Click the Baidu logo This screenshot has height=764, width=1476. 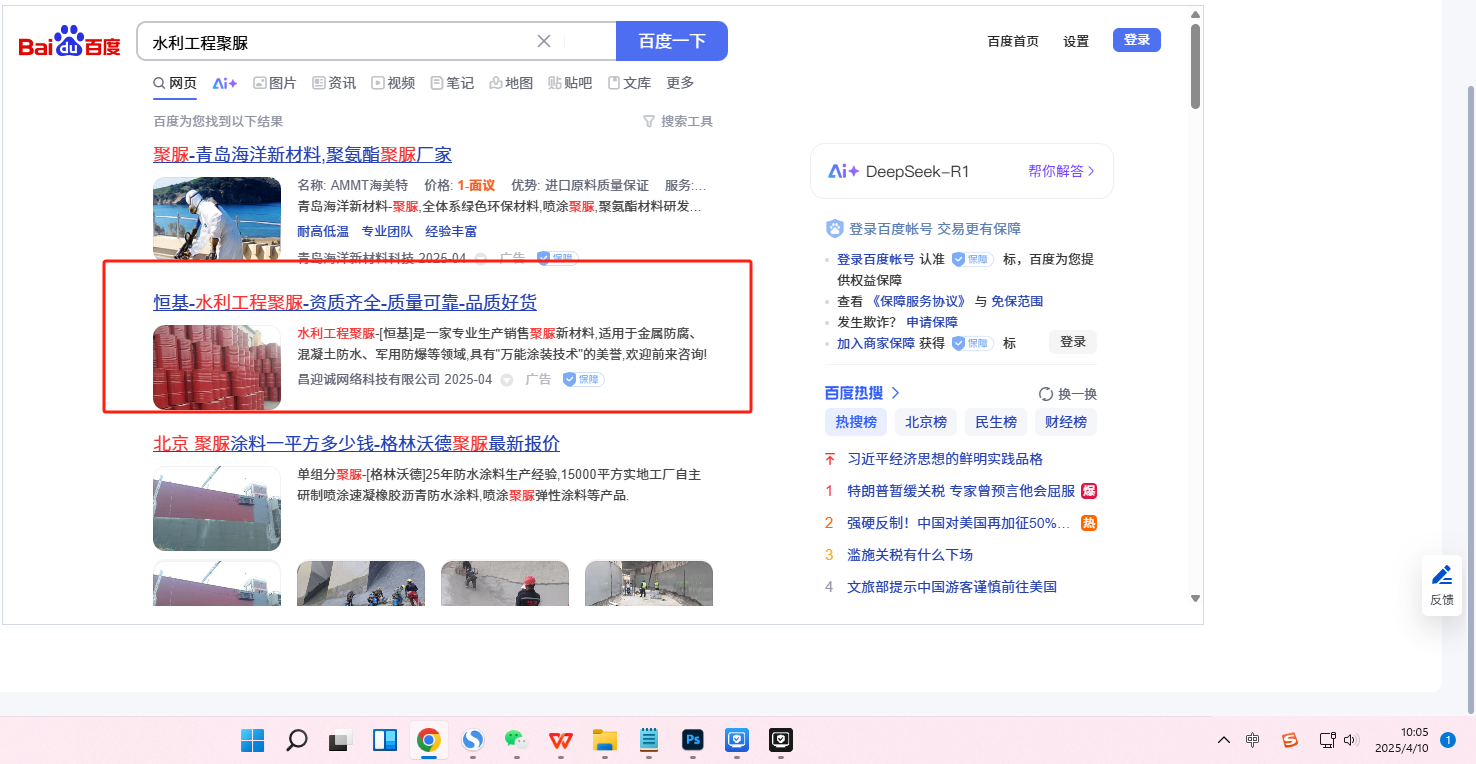[69, 42]
